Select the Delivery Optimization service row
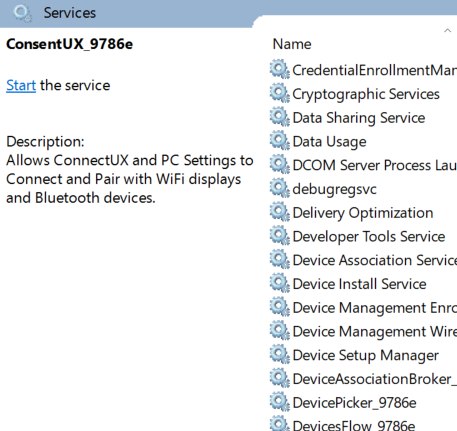 [x=363, y=213]
